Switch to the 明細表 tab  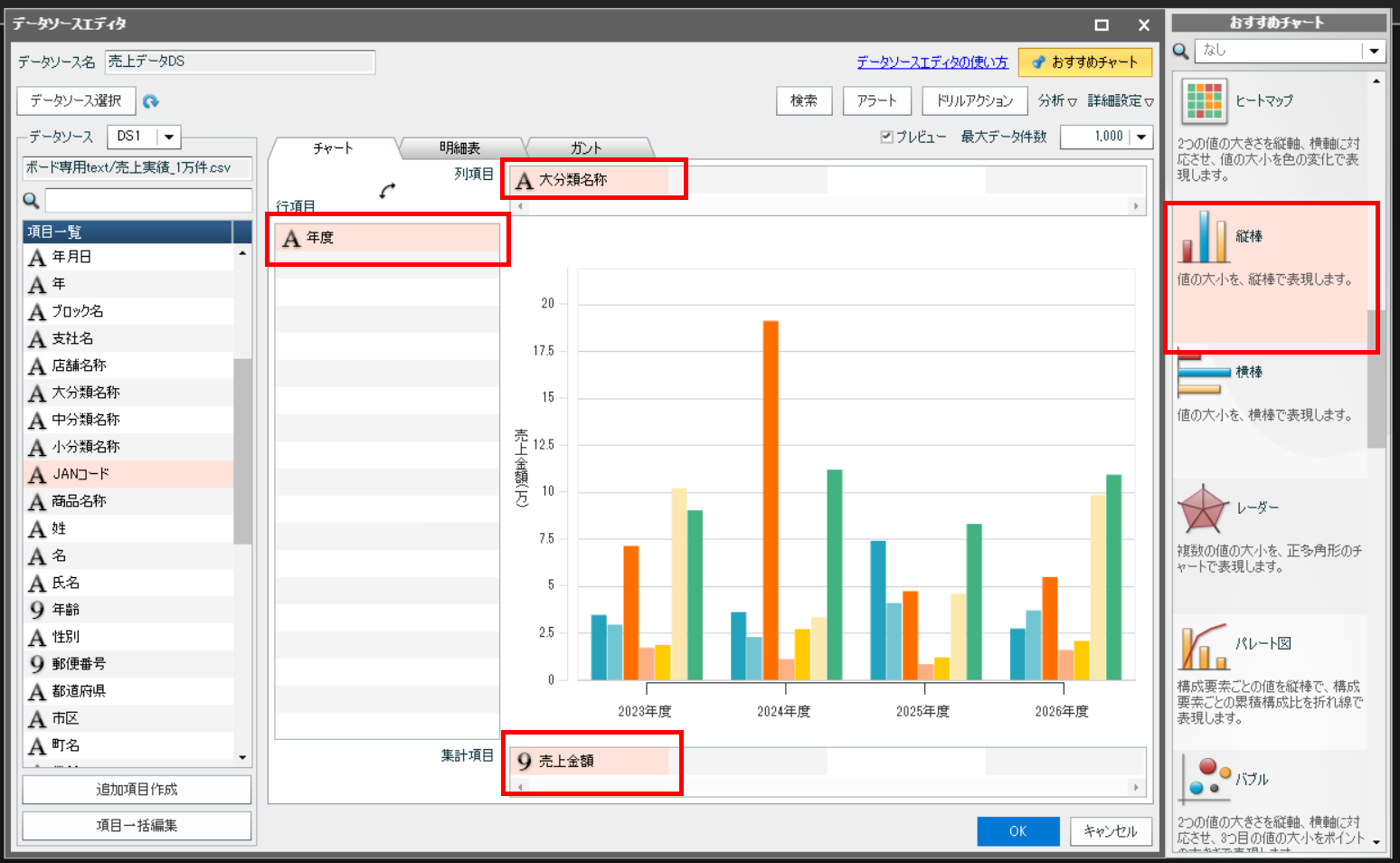[x=459, y=147]
